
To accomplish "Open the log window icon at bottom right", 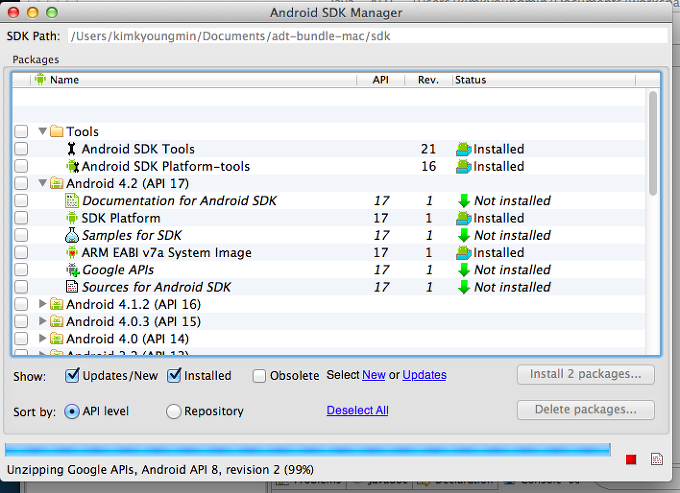I will (x=657, y=459).
